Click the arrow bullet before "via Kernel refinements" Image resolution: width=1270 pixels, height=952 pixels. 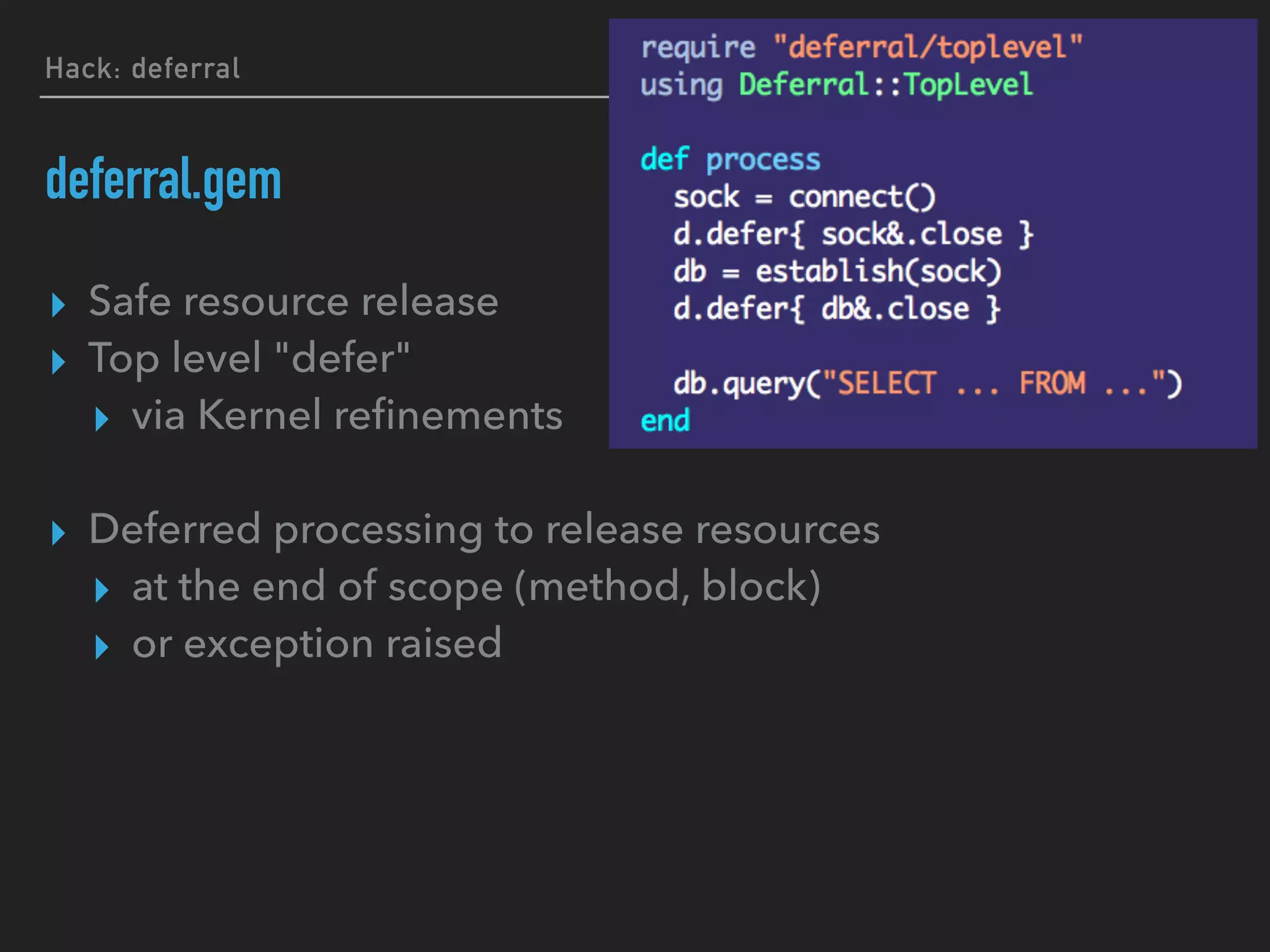tap(102, 419)
